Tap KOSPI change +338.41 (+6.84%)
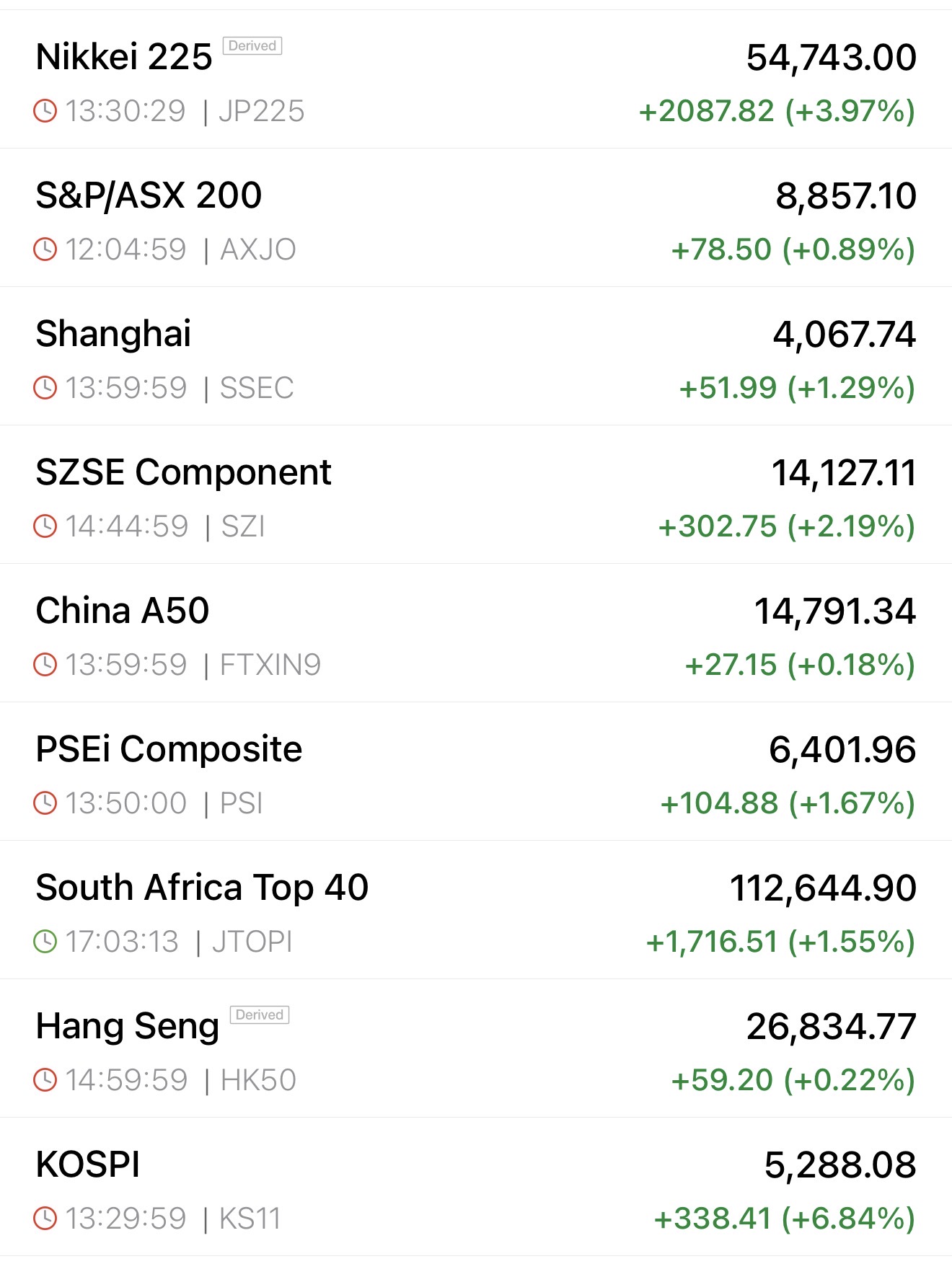 click(784, 1219)
